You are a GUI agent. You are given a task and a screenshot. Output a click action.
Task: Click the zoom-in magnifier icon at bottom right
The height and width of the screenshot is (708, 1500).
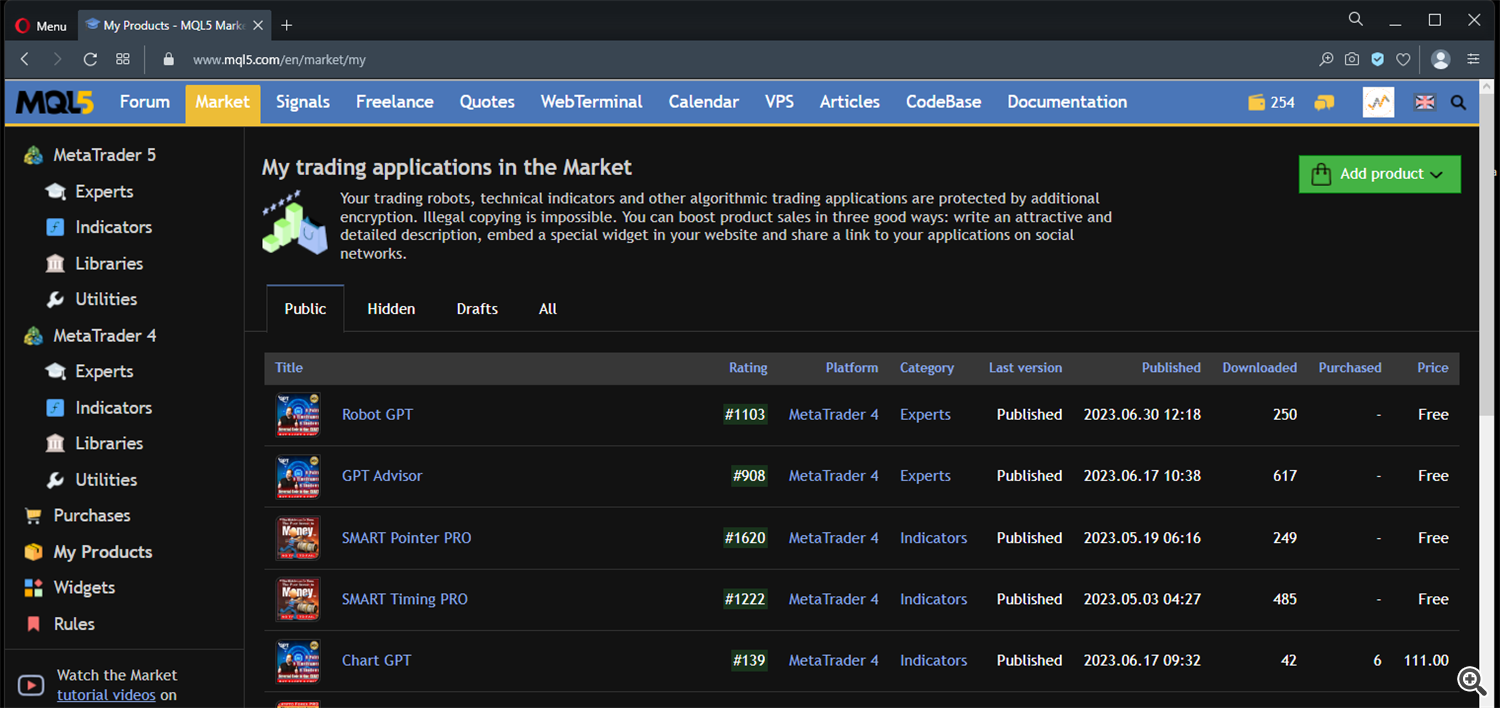coord(1471,680)
